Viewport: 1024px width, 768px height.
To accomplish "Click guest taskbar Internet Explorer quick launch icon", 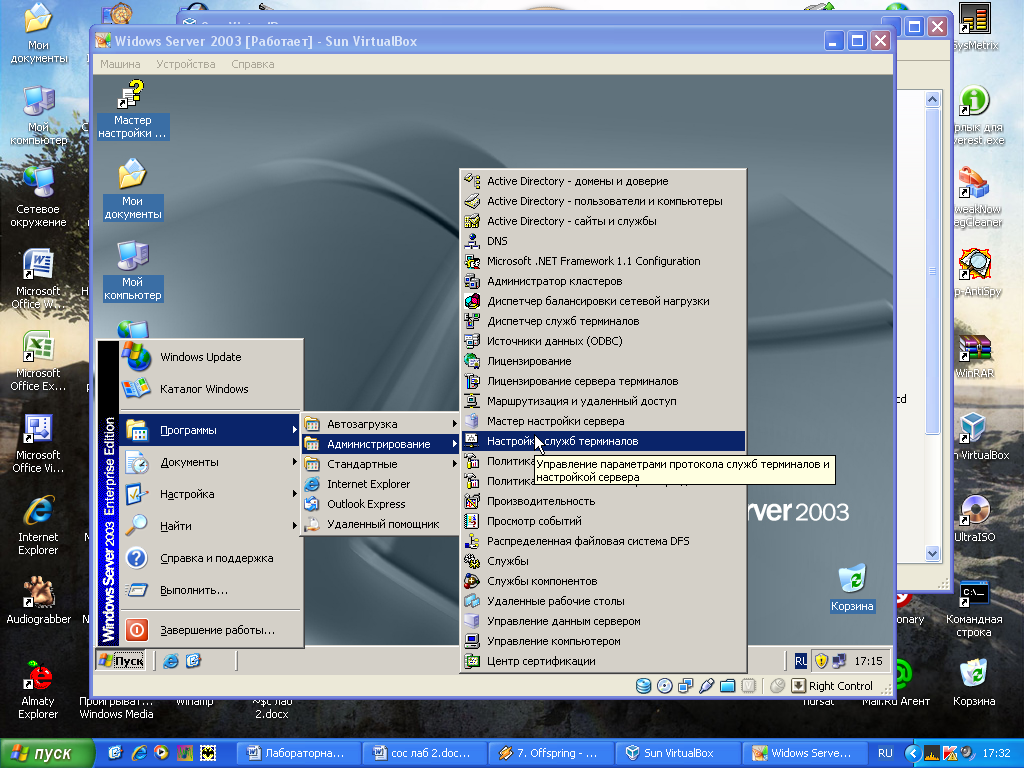I will [x=171, y=661].
